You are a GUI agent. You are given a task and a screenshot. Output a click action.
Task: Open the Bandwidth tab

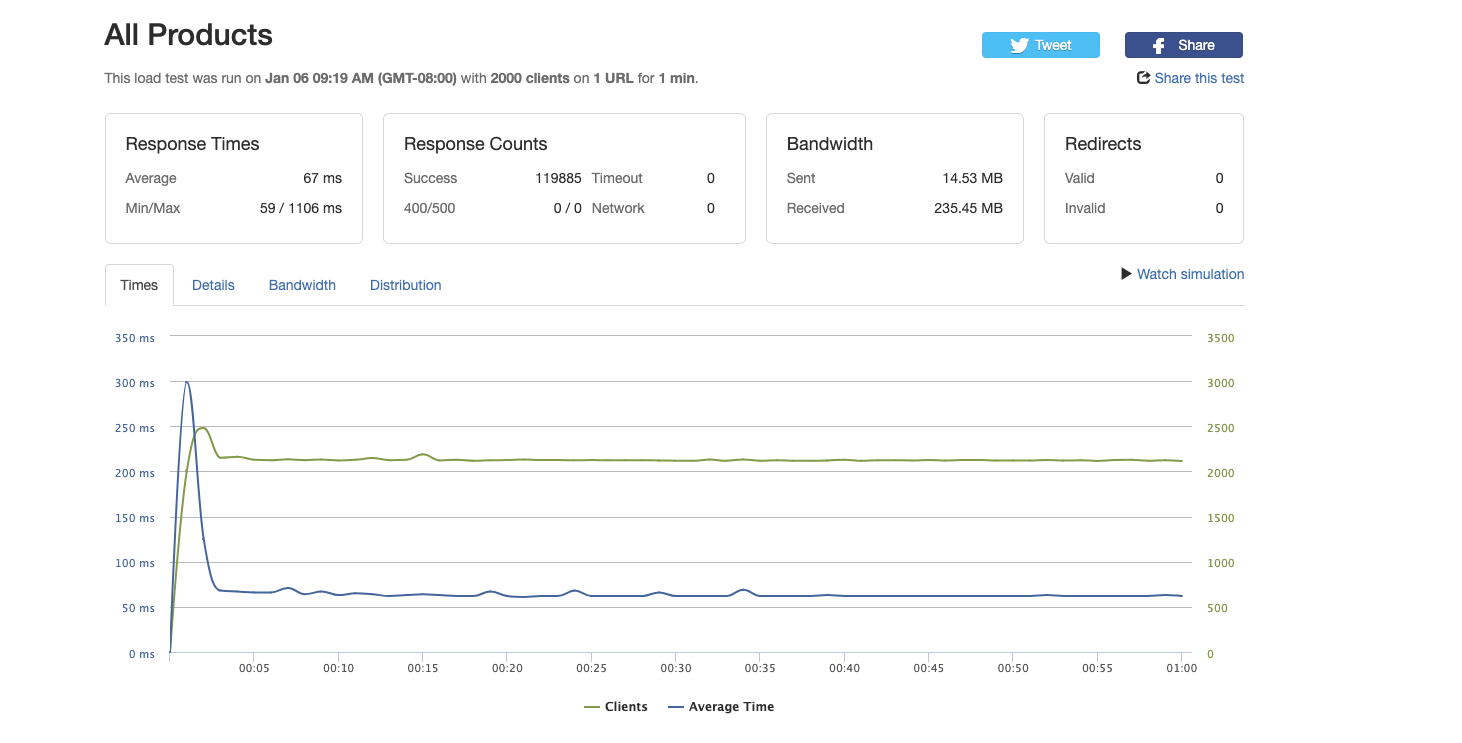pyautogui.click(x=302, y=285)
